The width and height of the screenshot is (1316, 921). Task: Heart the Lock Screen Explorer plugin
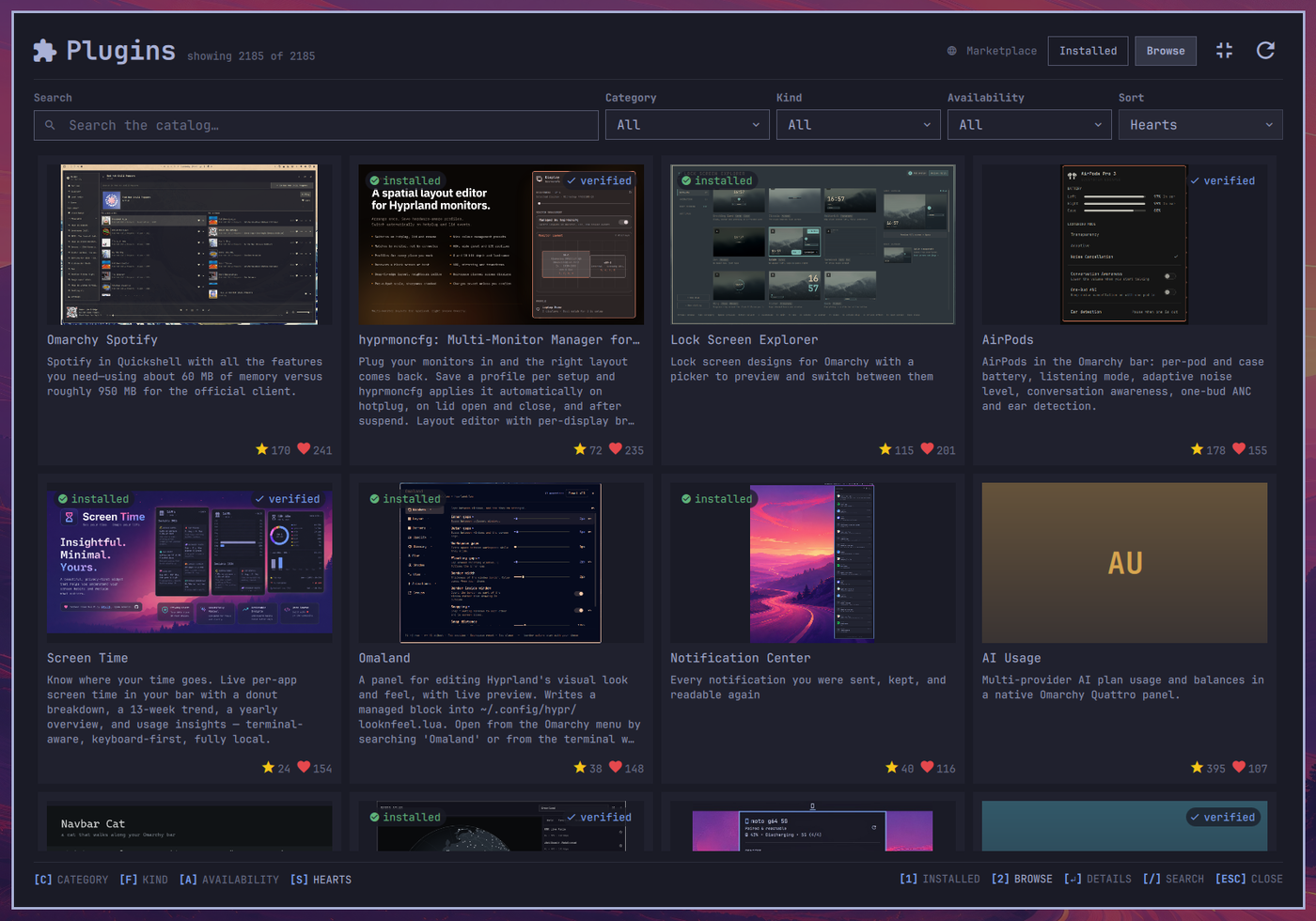927,449
